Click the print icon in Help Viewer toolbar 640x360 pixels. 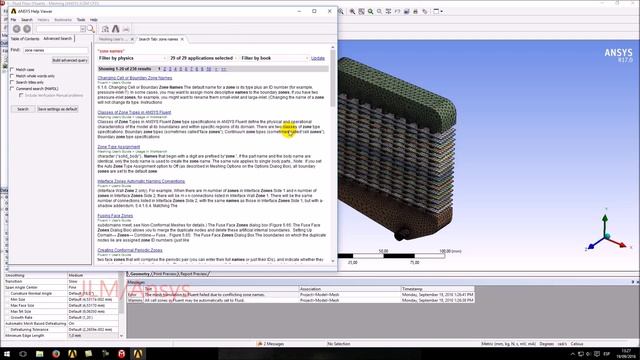(x=126, y=29)
